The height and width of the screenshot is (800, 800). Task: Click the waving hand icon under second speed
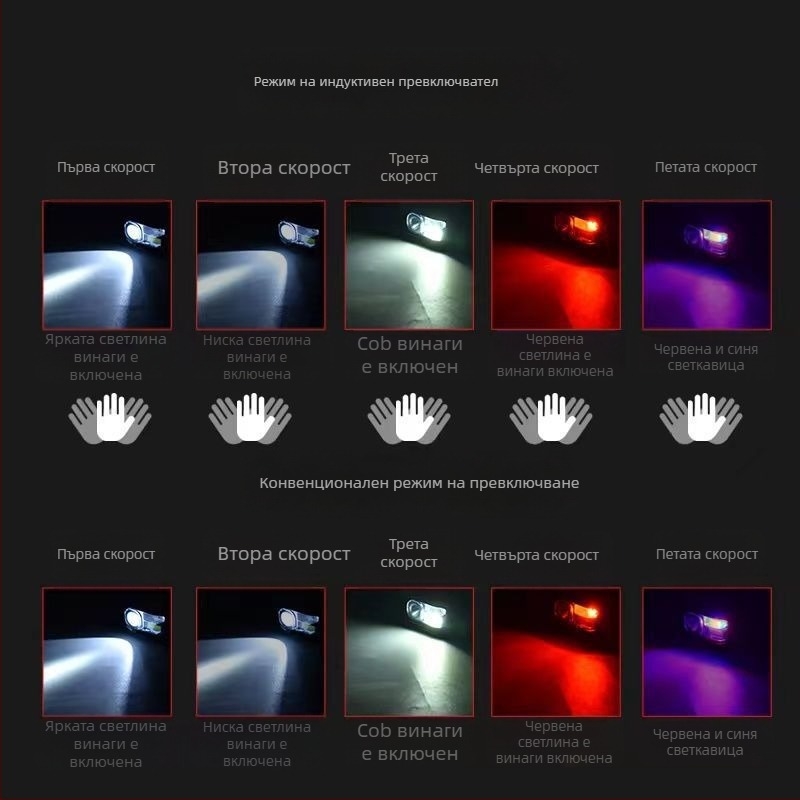pyautogui.click(x=249, y=418)
